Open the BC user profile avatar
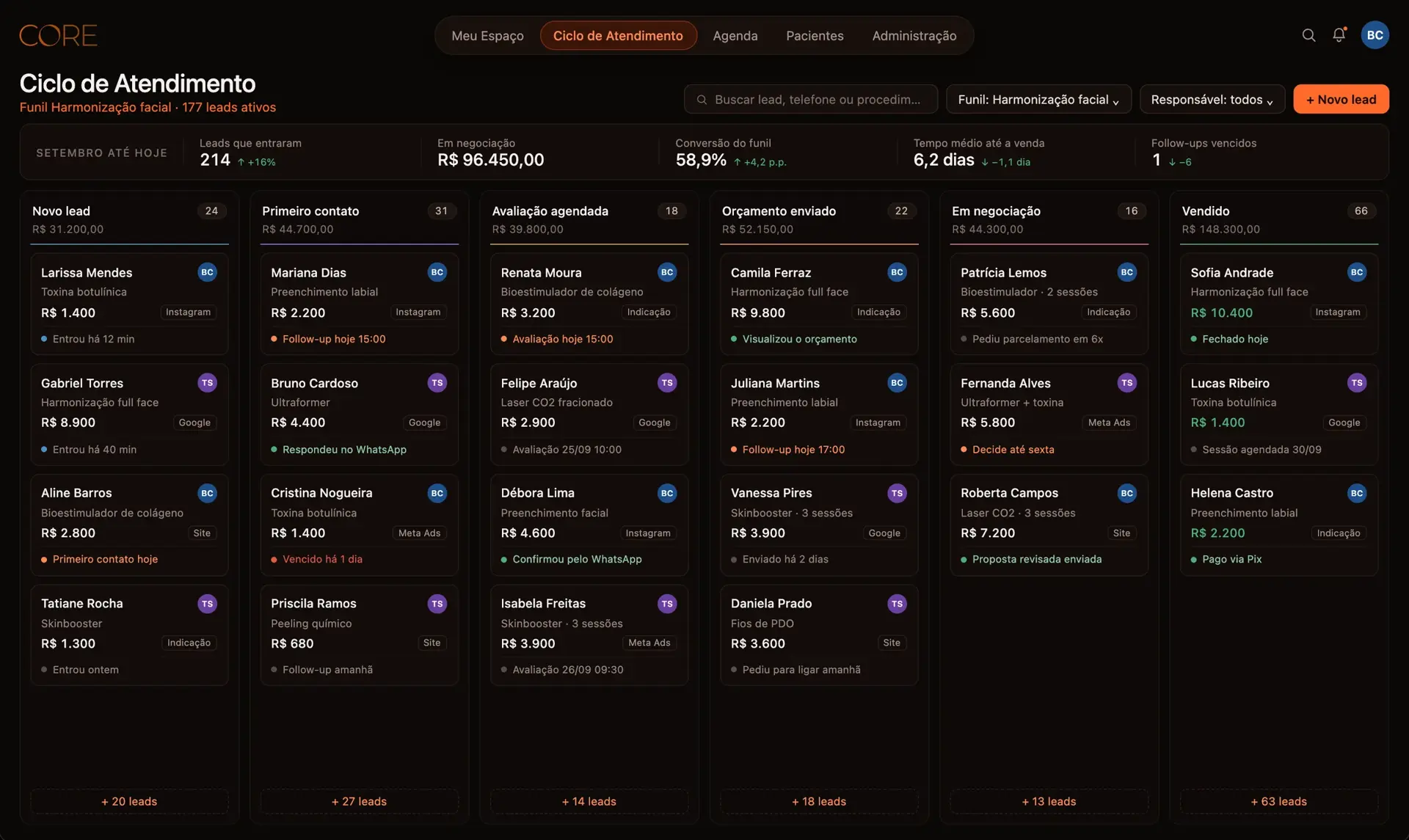1409x840 pixels. click(x=1375, y=35)
